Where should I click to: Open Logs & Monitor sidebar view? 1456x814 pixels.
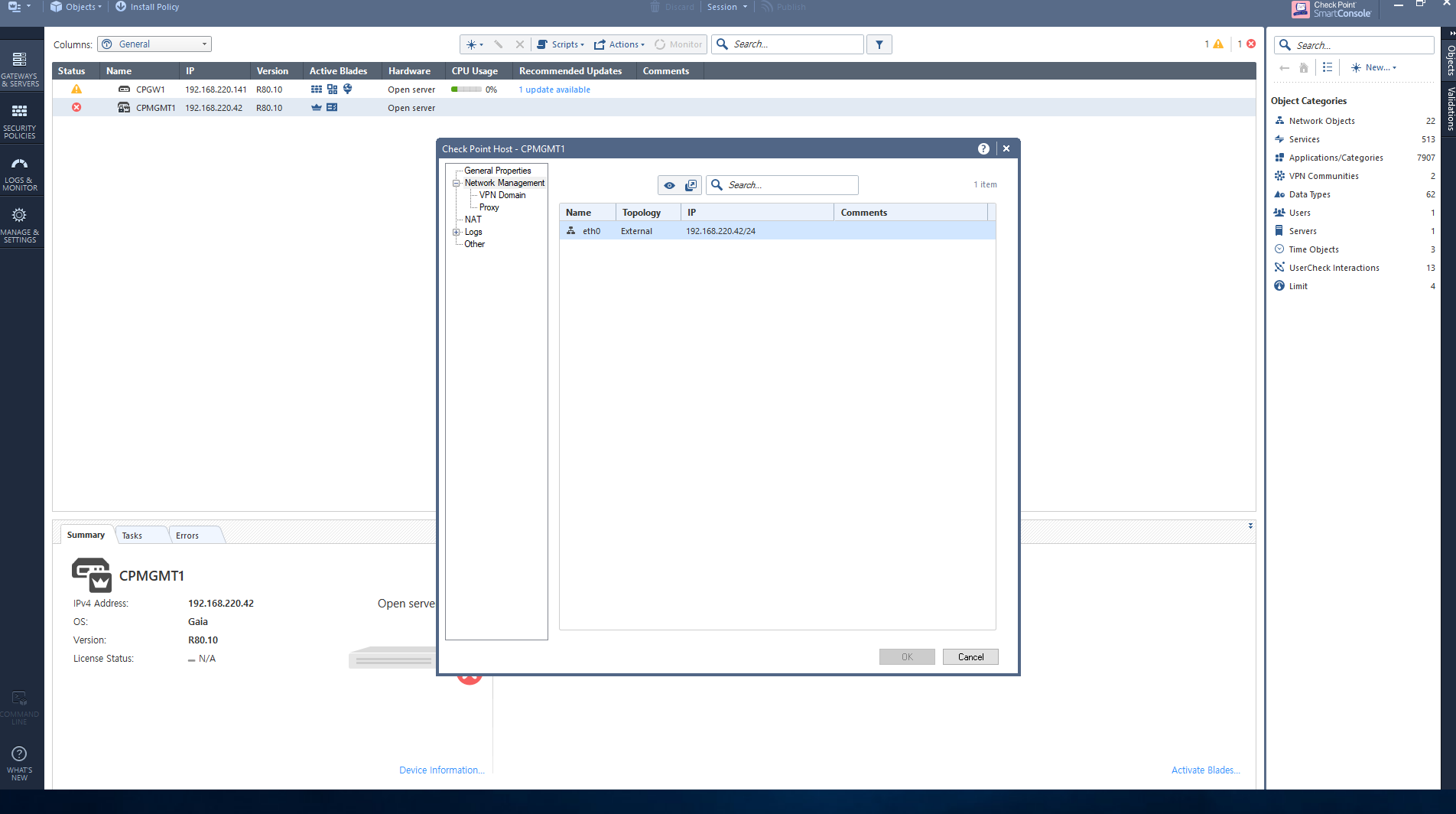pos(20,173)
